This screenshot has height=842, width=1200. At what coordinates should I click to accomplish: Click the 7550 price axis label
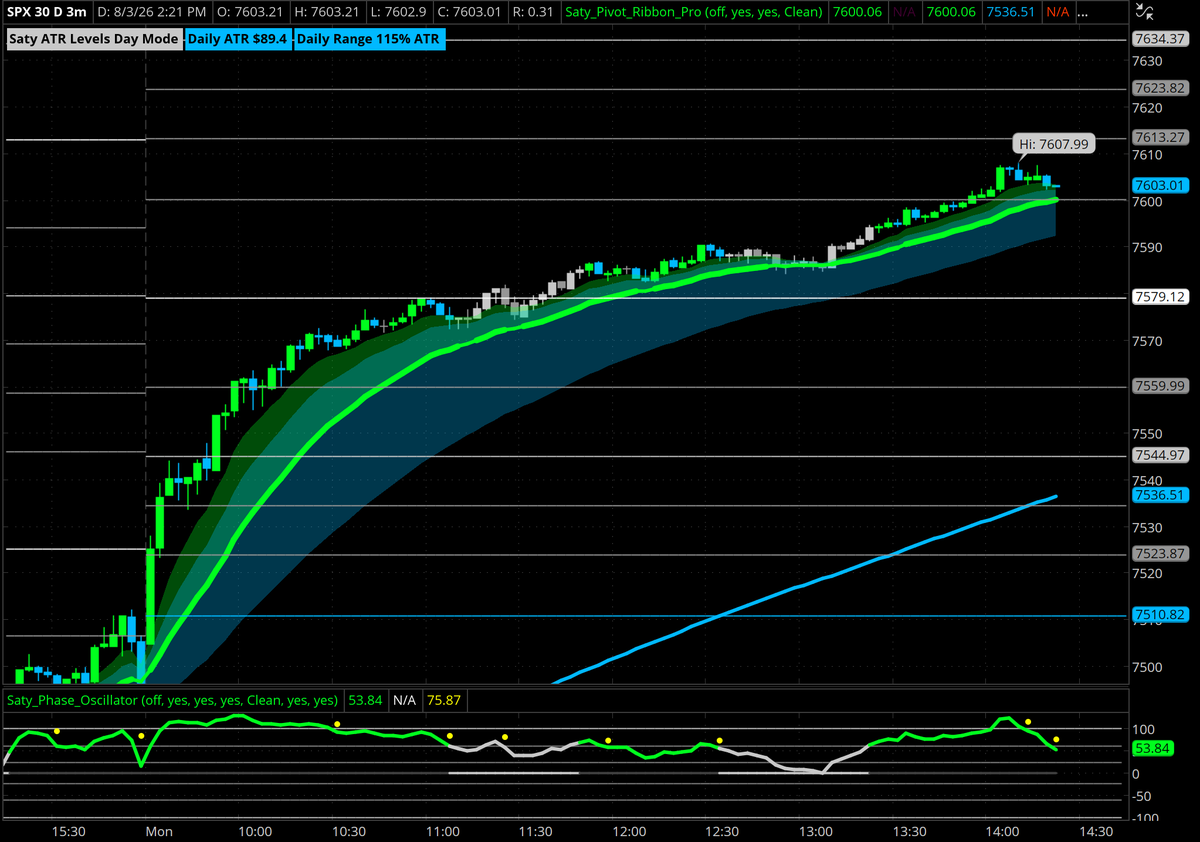point(1147,434)
